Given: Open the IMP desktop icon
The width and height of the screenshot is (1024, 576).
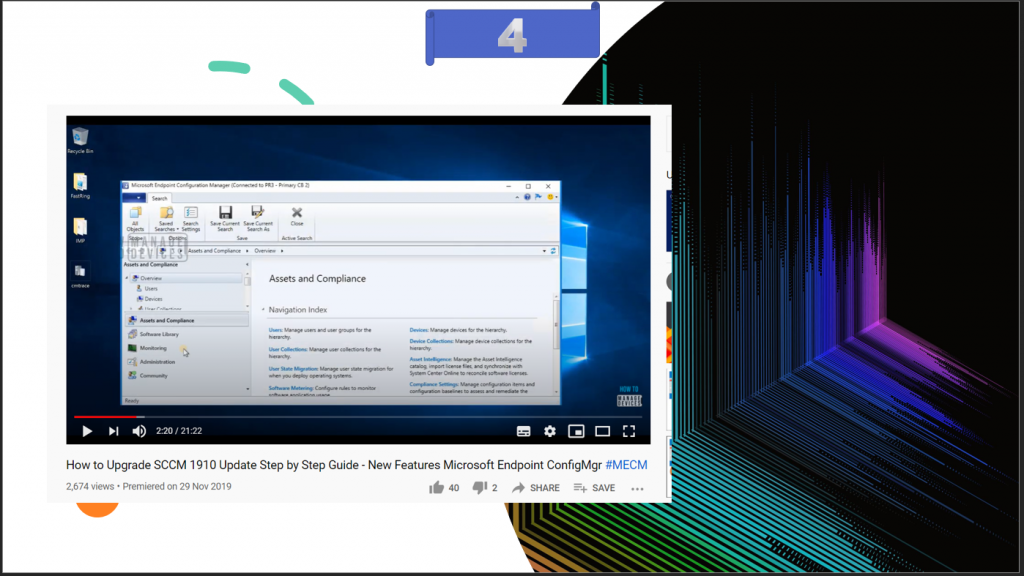Looking at the screenshot, I should click(x=80, y=231).
